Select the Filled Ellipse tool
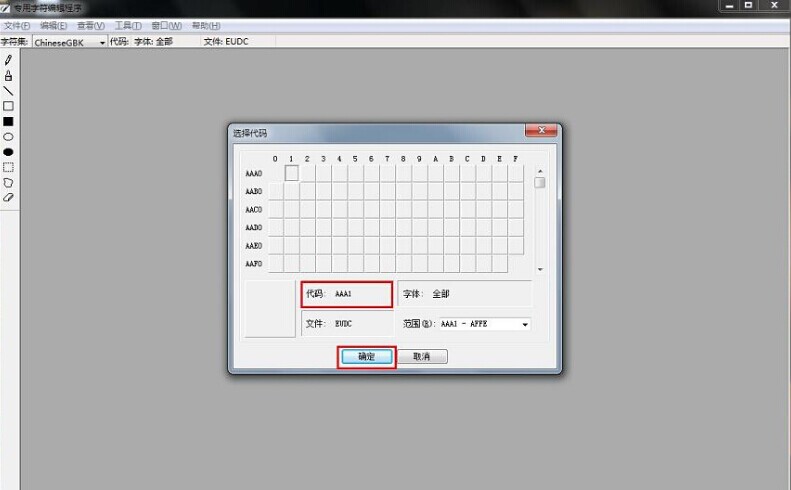This screenshot has height=490, width=791. (8, 152)
